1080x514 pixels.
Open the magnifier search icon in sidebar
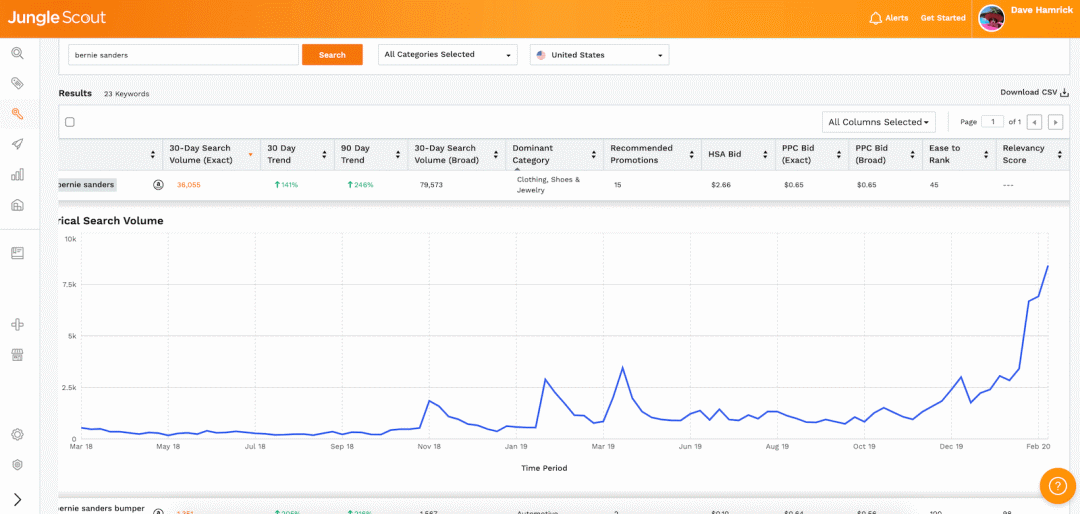17,53
